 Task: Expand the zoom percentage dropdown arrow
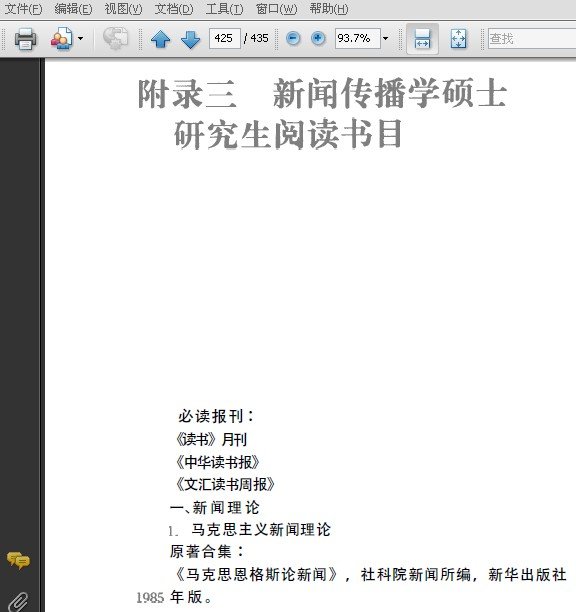tap(386, 38)
